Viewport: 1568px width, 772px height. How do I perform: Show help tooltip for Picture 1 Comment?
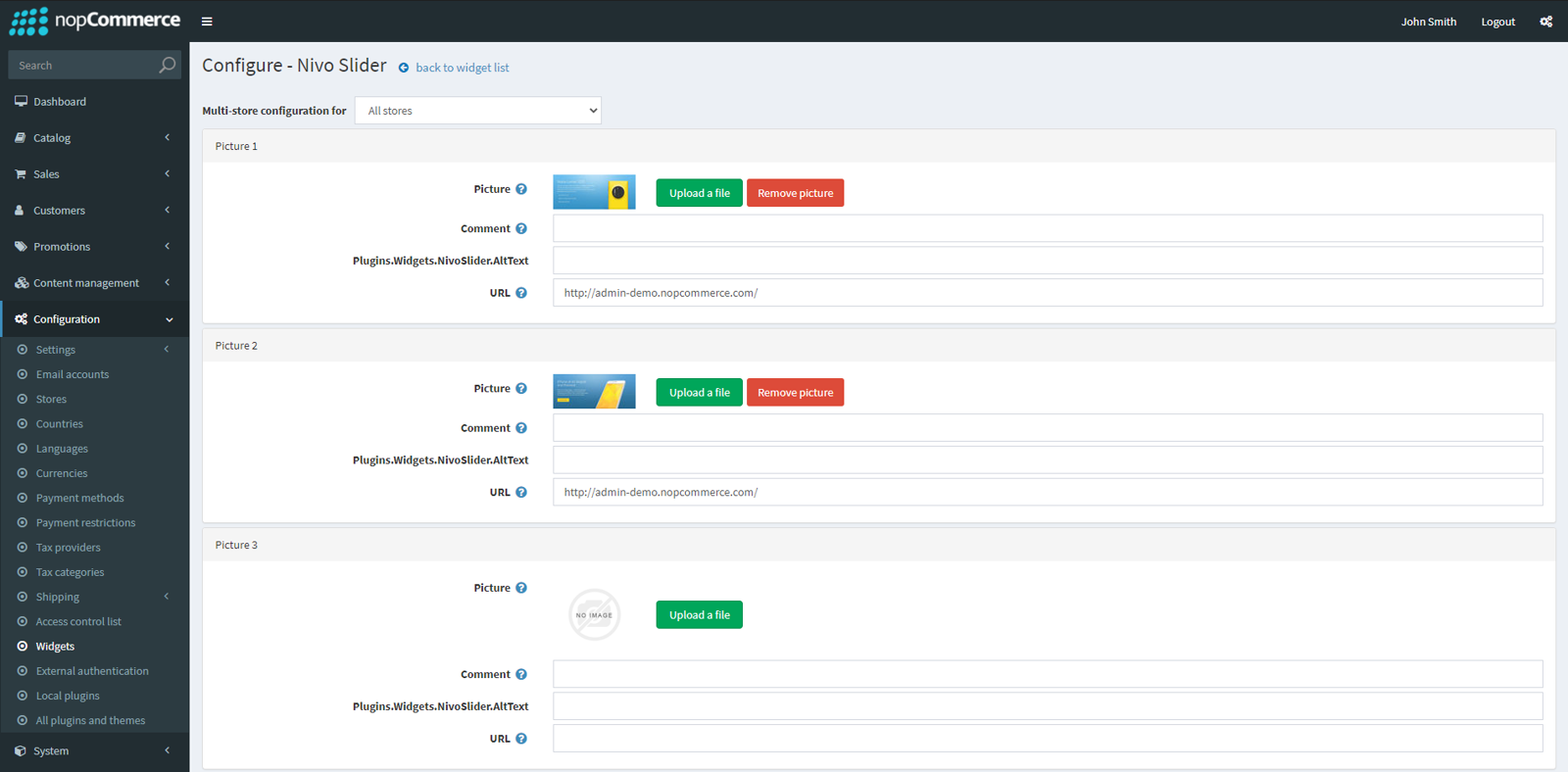[521, 228]
